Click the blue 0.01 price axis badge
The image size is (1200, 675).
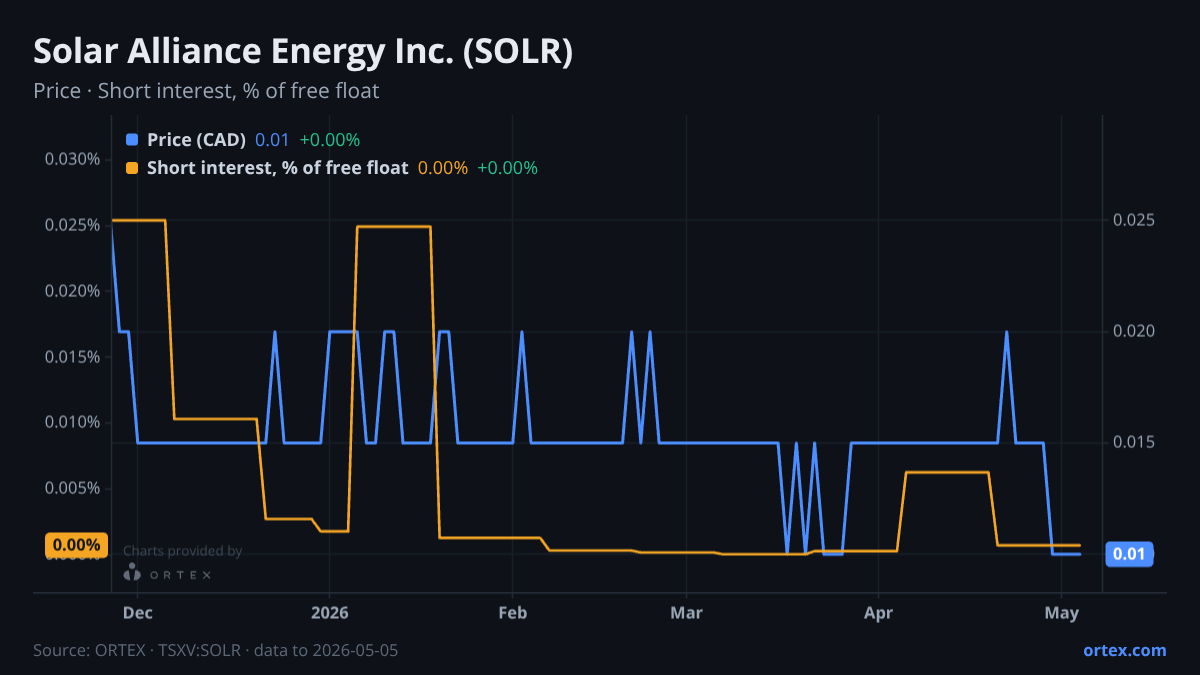1129,554
